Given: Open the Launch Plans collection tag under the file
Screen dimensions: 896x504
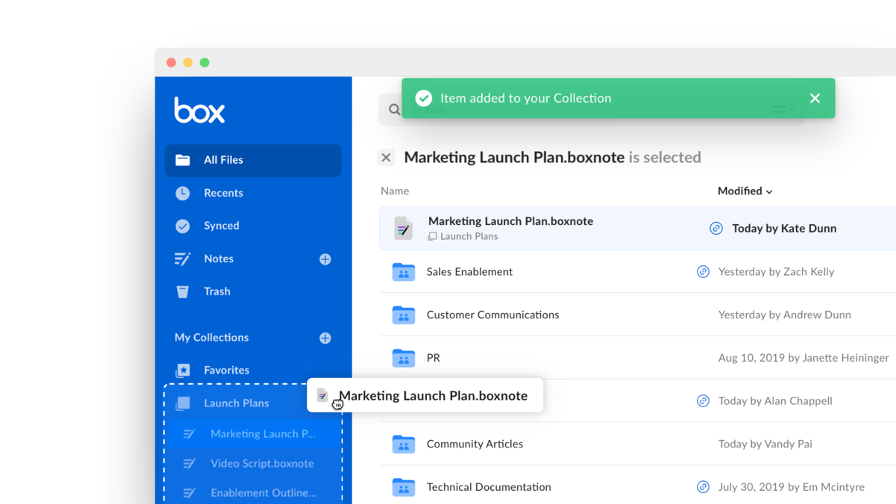Looking at the screenshot, I should tap(463, 236).
